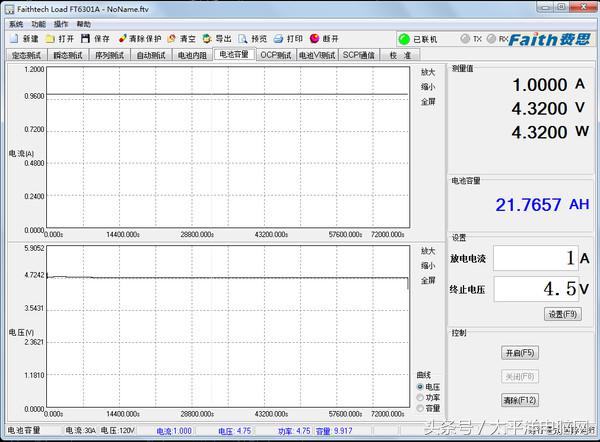600x442 pixels.
Task: Click 放大 beside the current graph
Action: click(427, 72)
